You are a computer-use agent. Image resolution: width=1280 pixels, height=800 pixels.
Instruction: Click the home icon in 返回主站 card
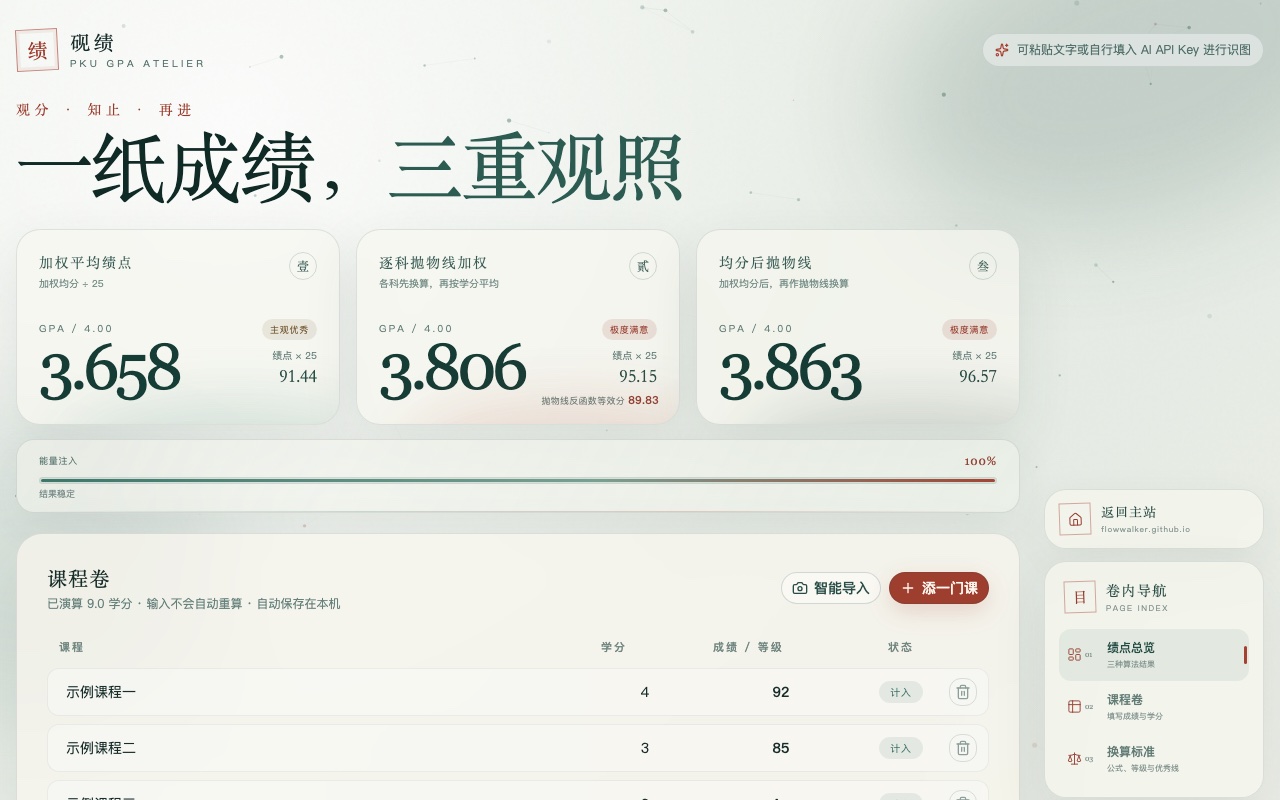pos(1075,519)
